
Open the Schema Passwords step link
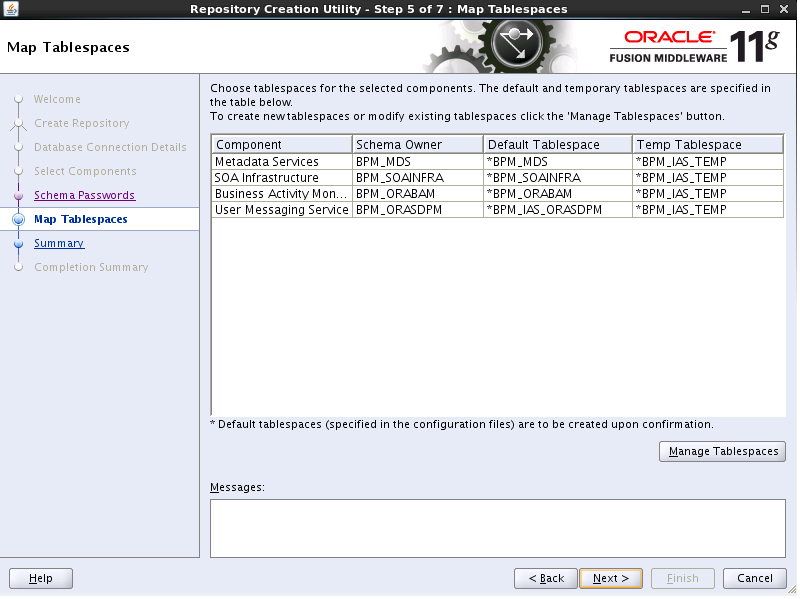85,196
